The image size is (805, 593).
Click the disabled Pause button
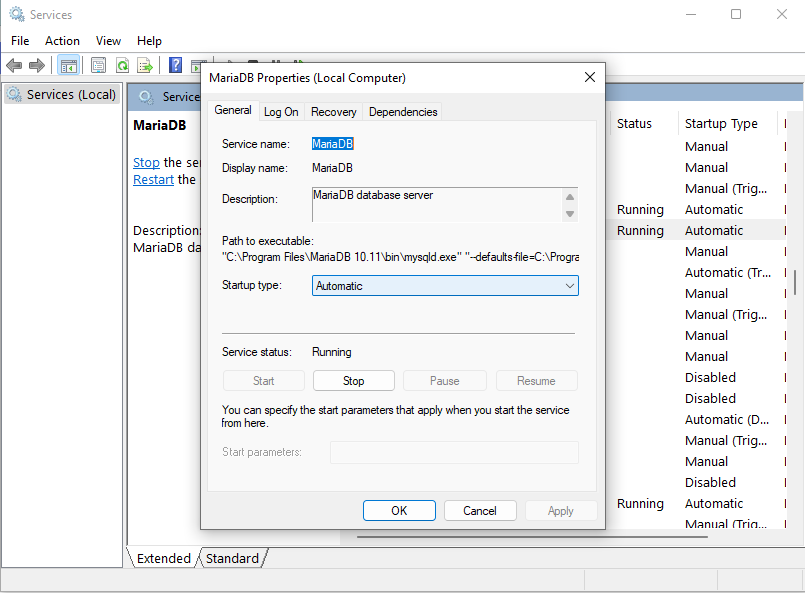coord(445,381)
